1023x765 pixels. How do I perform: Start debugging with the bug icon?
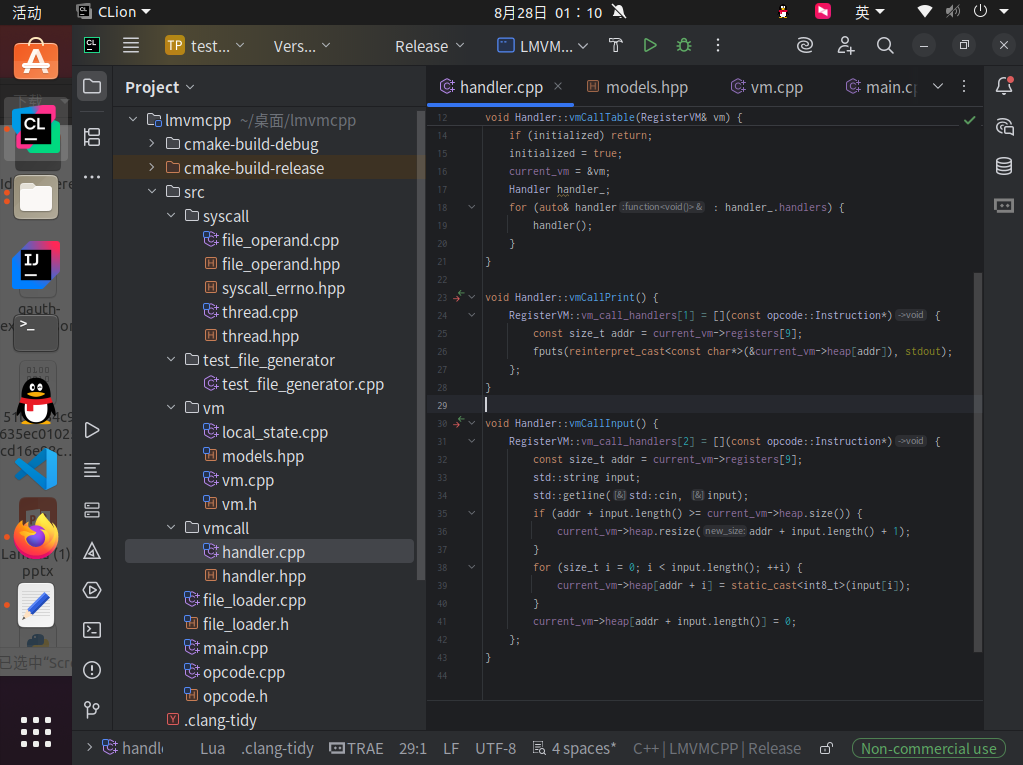coord(684,45)
